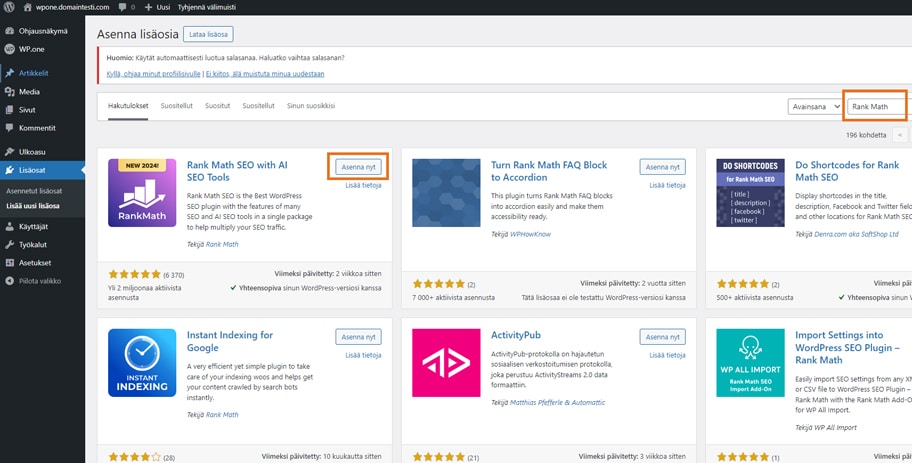The width and height of the screenshot is (912, 463).
Task: Click the plus icon beside Uusi
Action: [148, 8]
